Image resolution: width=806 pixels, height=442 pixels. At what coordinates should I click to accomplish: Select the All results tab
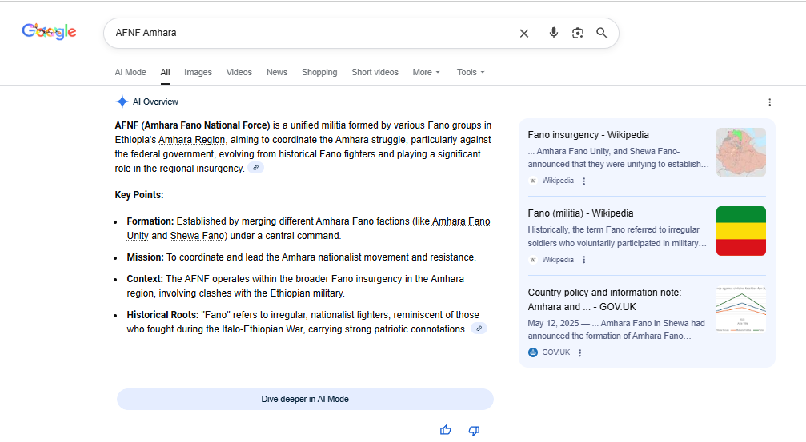(165, 72)
